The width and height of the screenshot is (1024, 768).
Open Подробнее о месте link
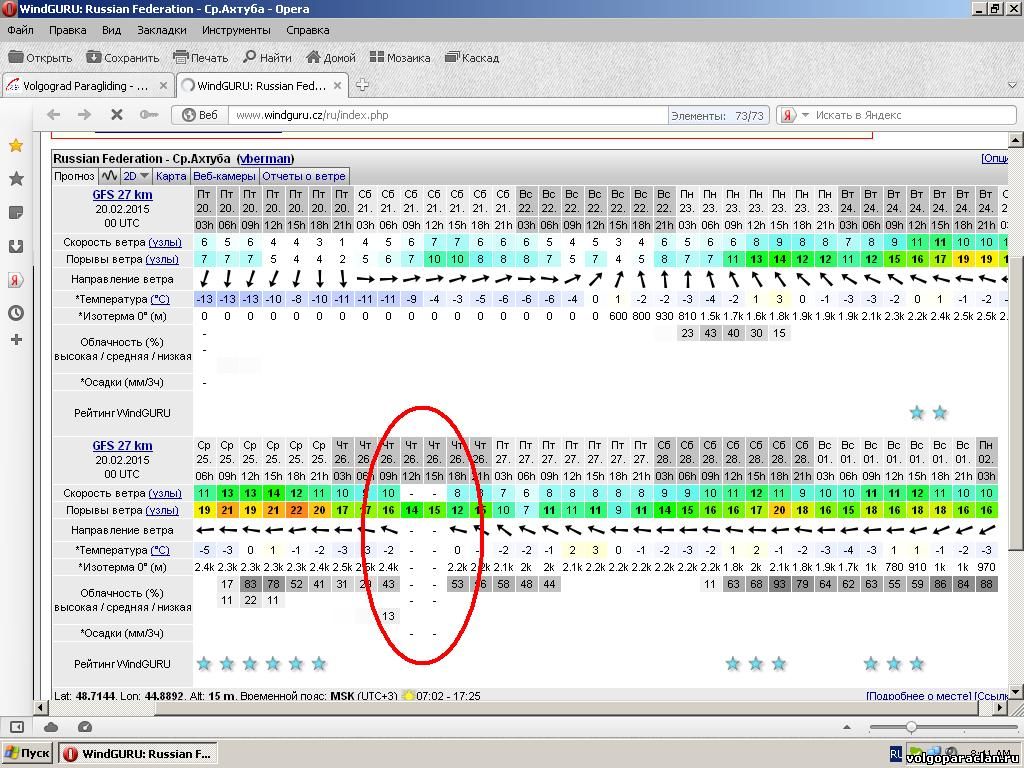pyautogui.click(x=918, y=696)
